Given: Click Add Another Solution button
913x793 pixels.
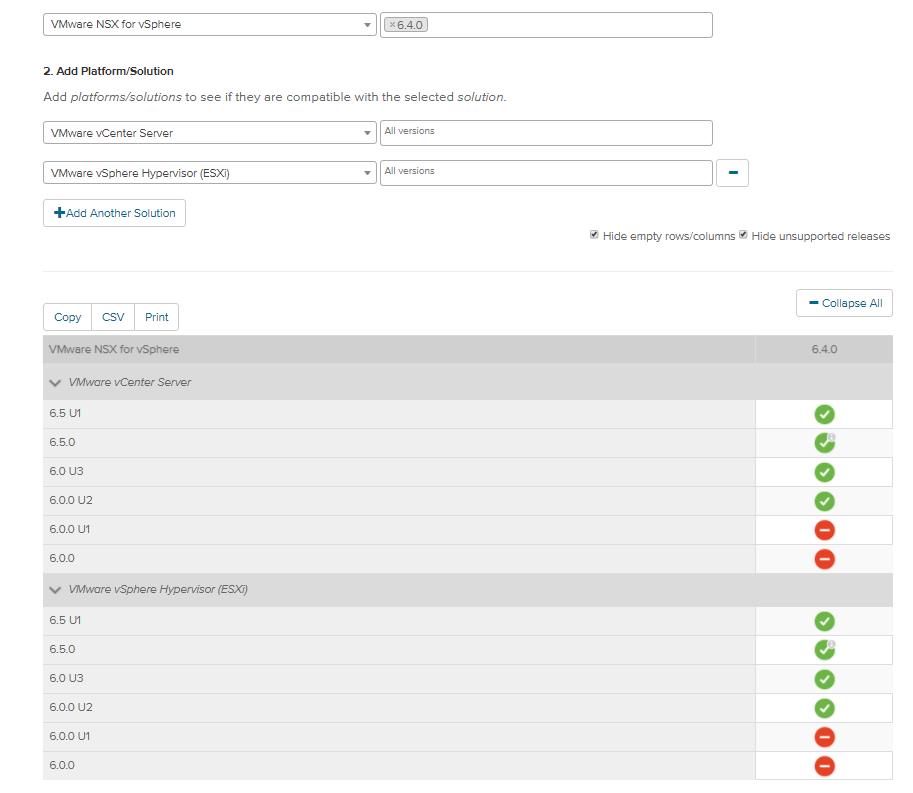Looking at the screenshot, I should pos(114,213).
